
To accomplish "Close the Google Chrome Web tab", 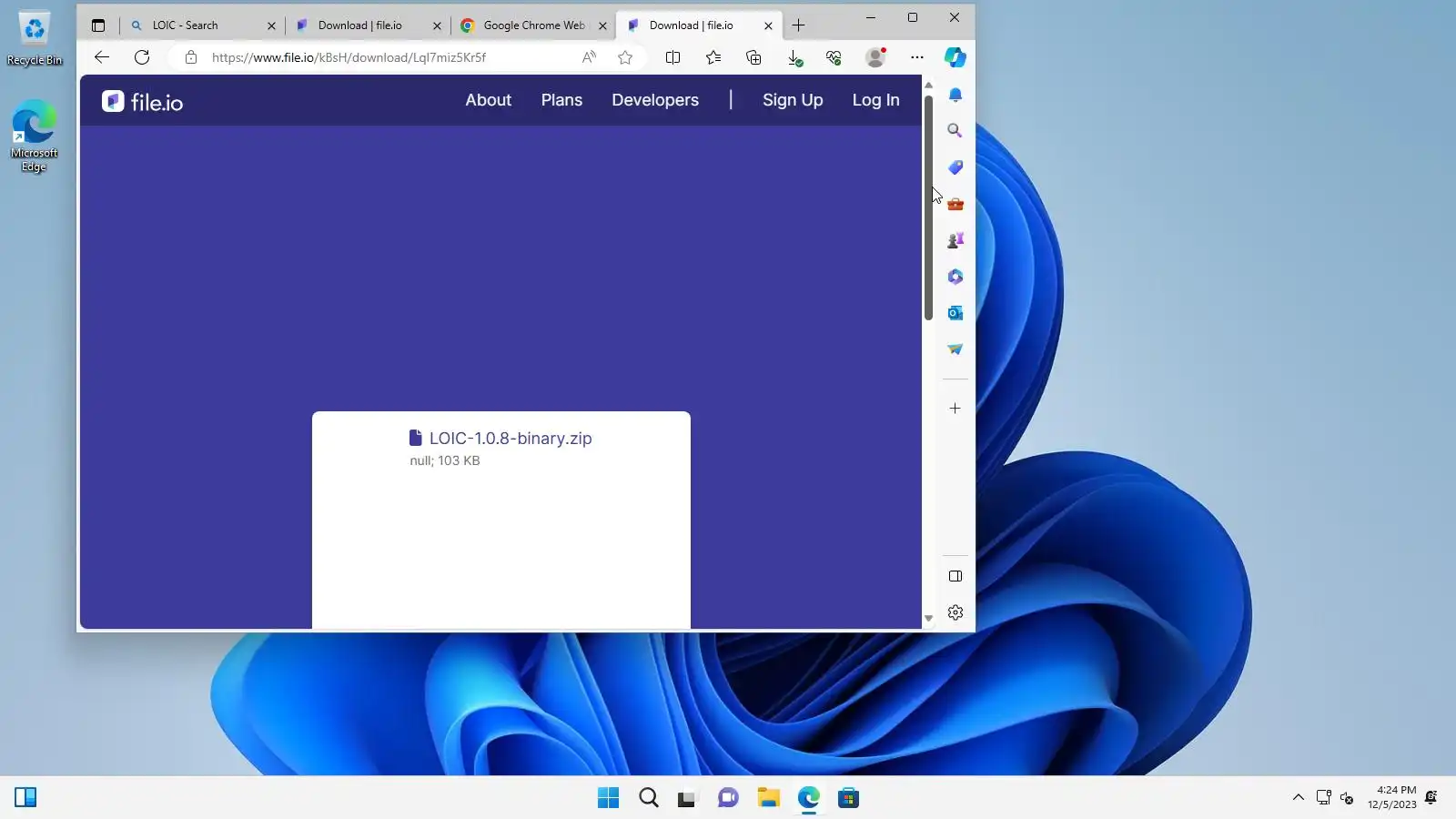I will (x=602, y=26).
